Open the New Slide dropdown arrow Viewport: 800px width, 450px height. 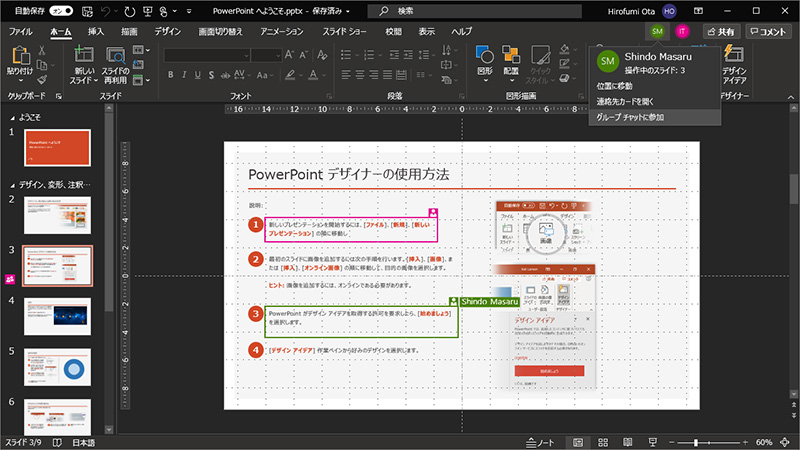tap(95, 81)
